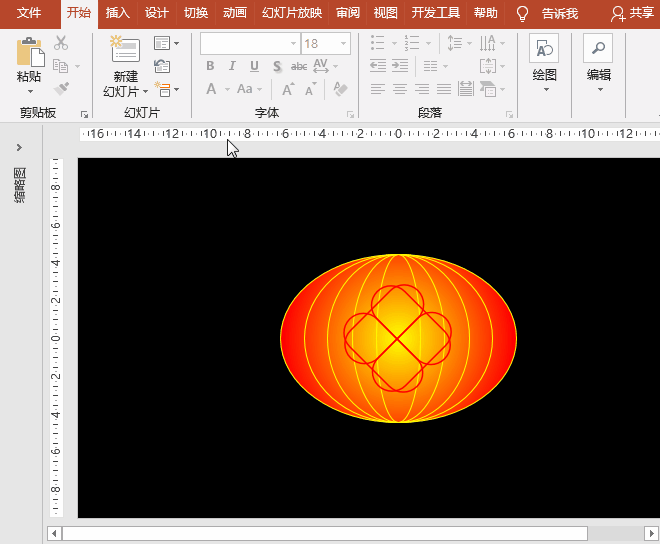Click the Columns icon
This screenshot has width=660, height=544.
tap(430, 66)
